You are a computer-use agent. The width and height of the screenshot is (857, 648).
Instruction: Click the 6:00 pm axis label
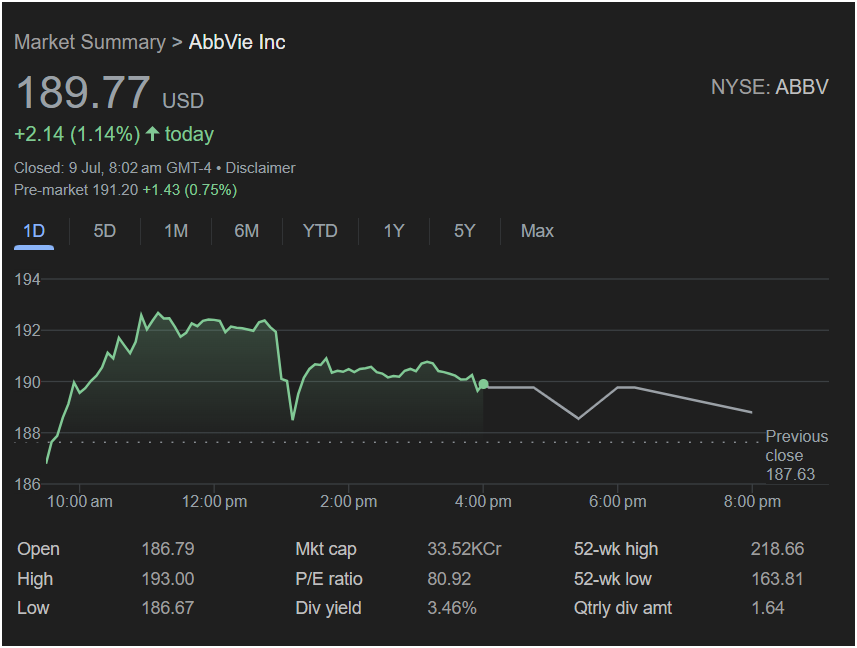(x=618, y=501)
